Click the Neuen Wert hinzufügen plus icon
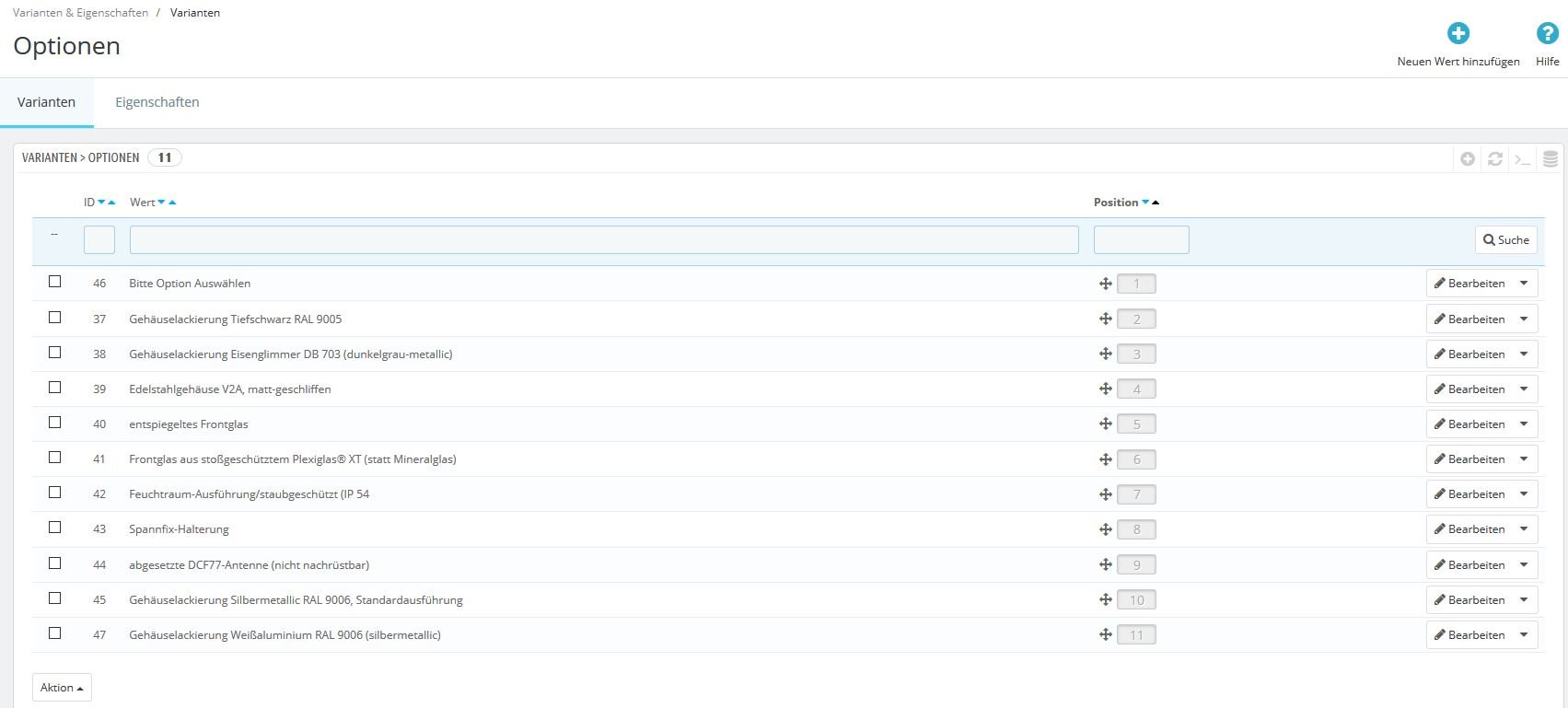 pos(1458,33)
